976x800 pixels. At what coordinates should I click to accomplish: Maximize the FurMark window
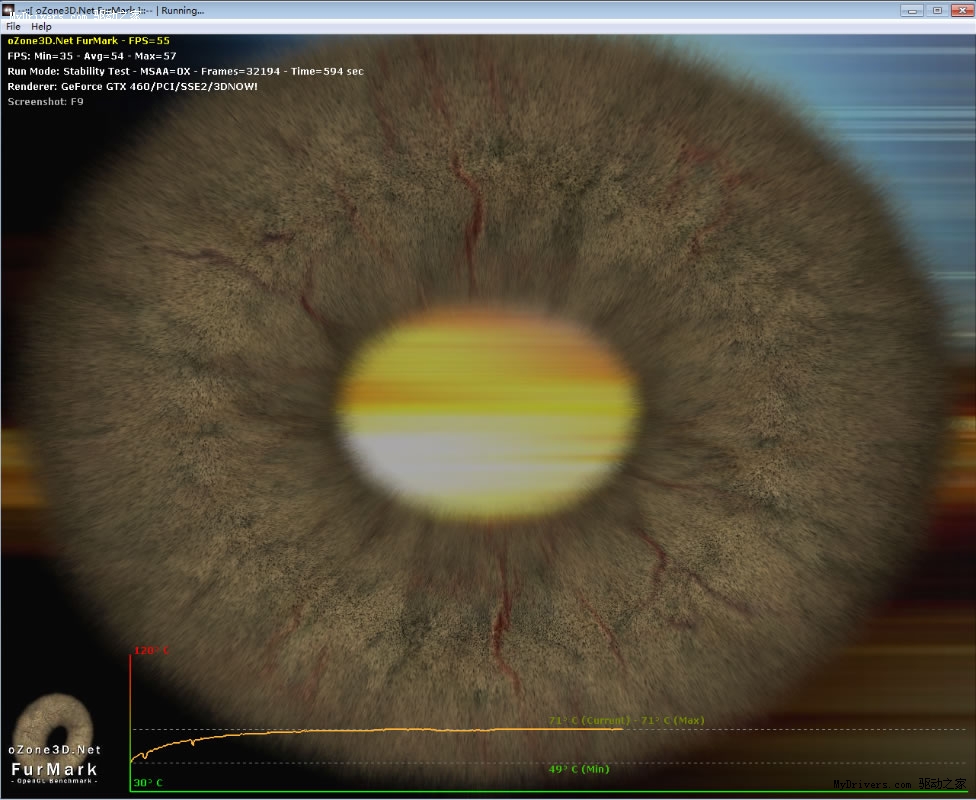(937, 10)
